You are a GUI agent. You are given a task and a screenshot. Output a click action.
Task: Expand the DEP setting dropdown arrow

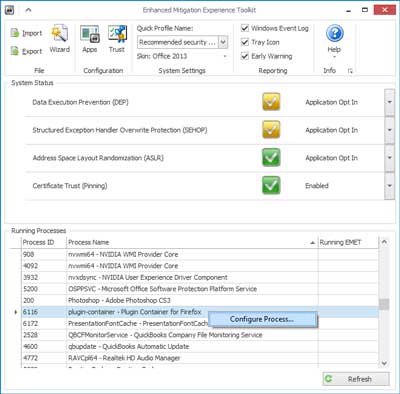tap(389, 102)
